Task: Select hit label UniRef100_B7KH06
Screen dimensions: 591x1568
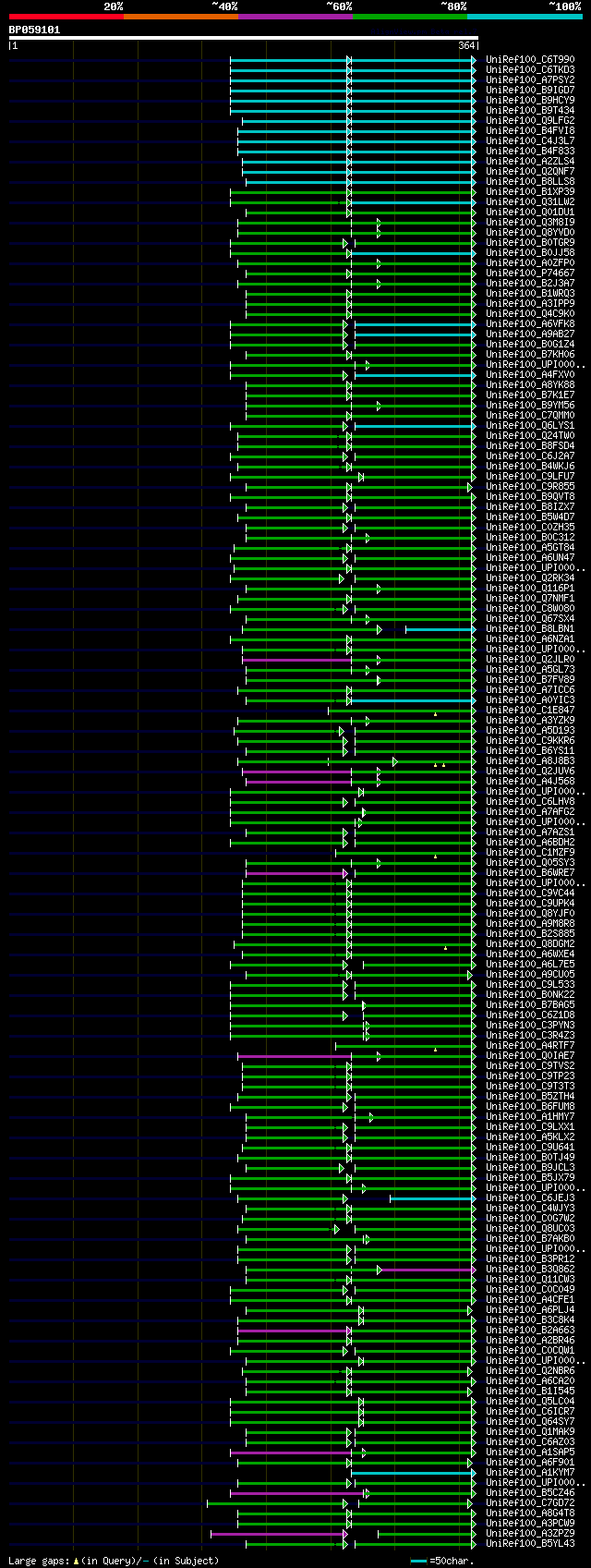Action: [x=530, y=354]
